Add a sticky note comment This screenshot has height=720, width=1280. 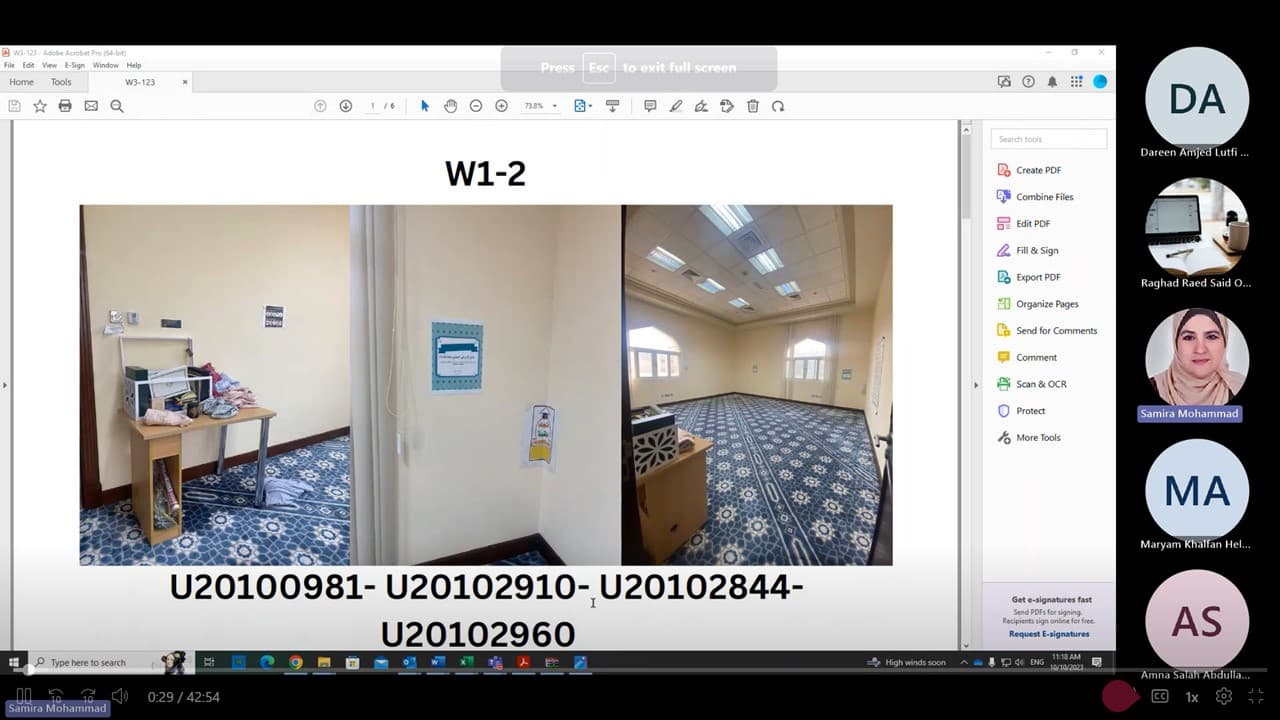[x=650, y=106]
